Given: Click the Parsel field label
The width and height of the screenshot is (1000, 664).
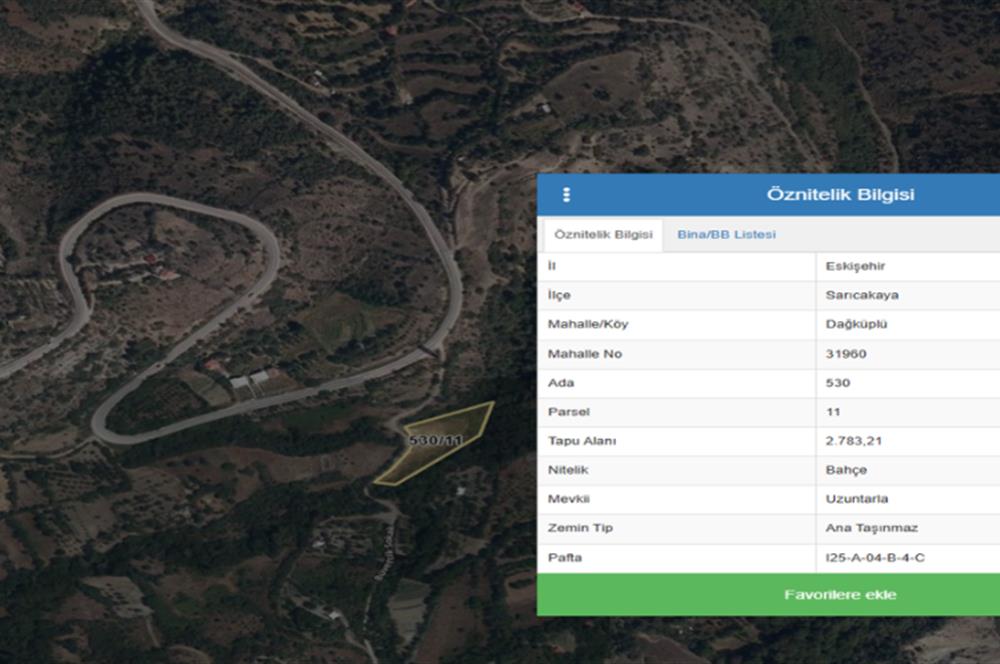Looking at the screenshot, I should 568,411.
